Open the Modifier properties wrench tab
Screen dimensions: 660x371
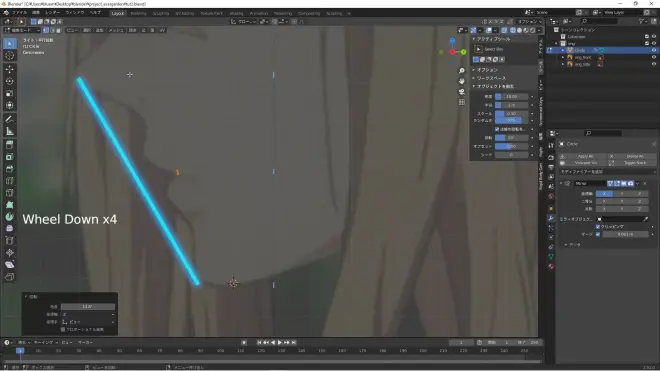551,219
